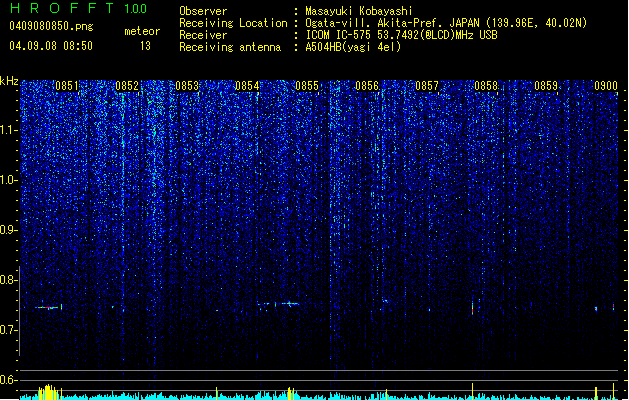
Task: Click the 0.9 kHz axis label
Action: pos(8,230)
